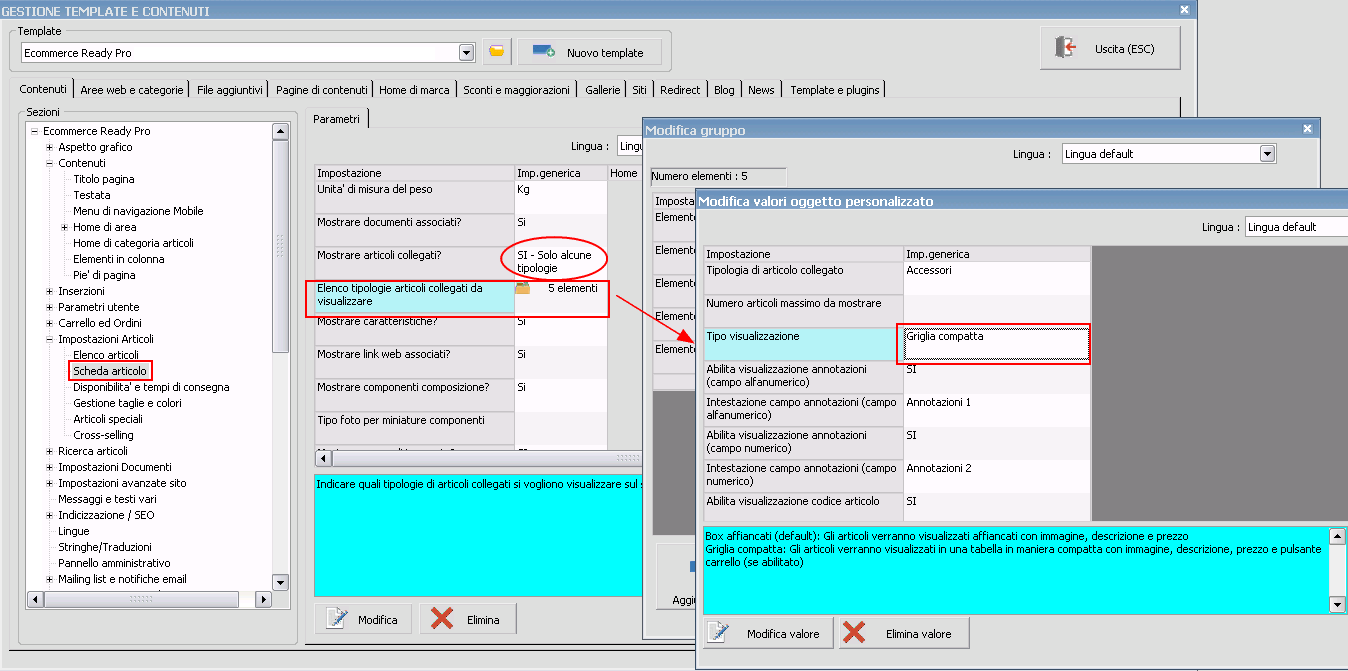
Task: Open the Home di marca tab
Action: [414, 90]
